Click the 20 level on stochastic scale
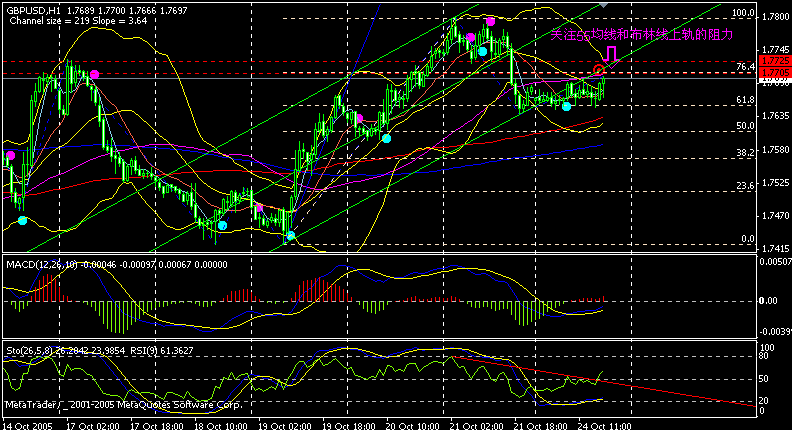The height and width of the screenshot is (430, 792). coord(764,401)
